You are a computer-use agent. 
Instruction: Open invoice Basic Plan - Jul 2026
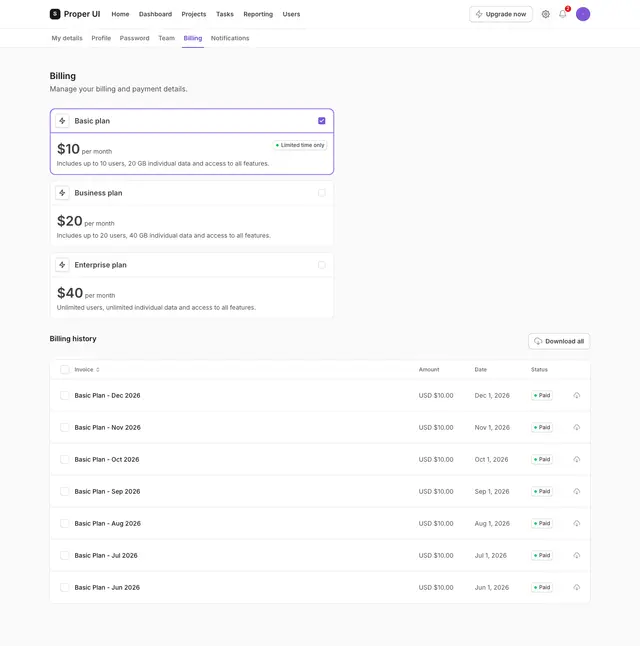pos(106,555)
